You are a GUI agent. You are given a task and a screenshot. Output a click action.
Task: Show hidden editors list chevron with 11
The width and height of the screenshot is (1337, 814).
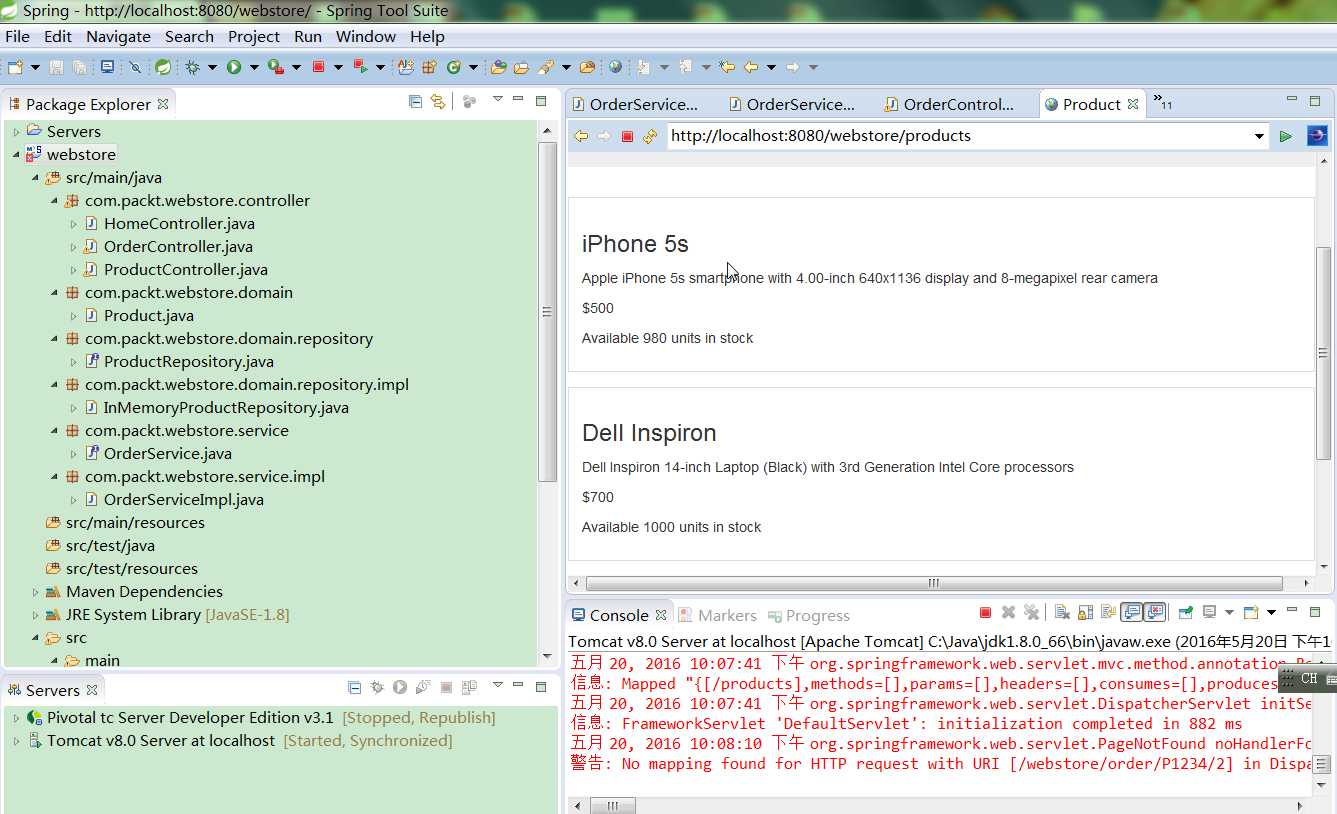(x=1162, y=101)
